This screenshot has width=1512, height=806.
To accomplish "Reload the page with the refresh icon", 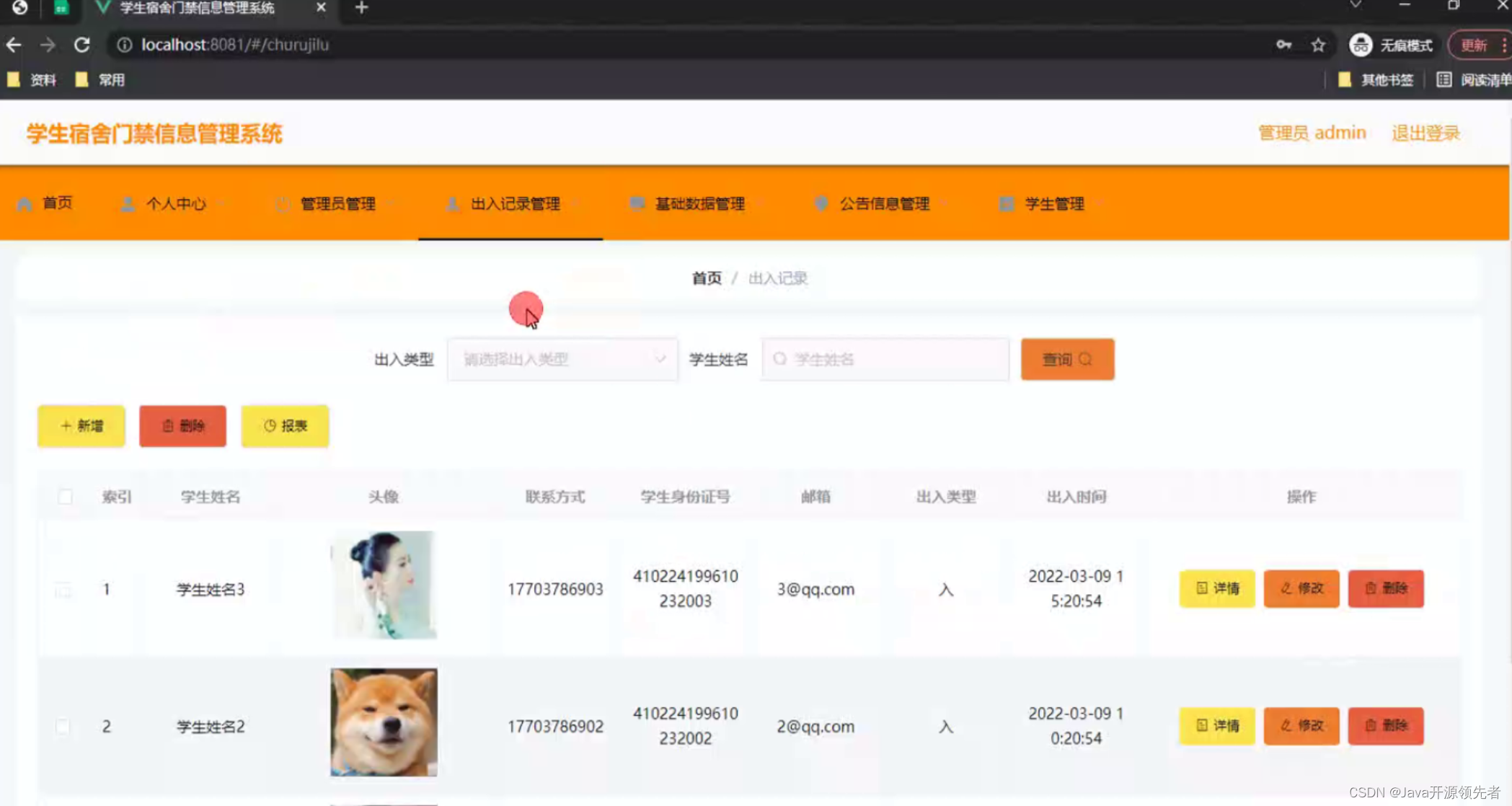I will click(x=82, y=45).
